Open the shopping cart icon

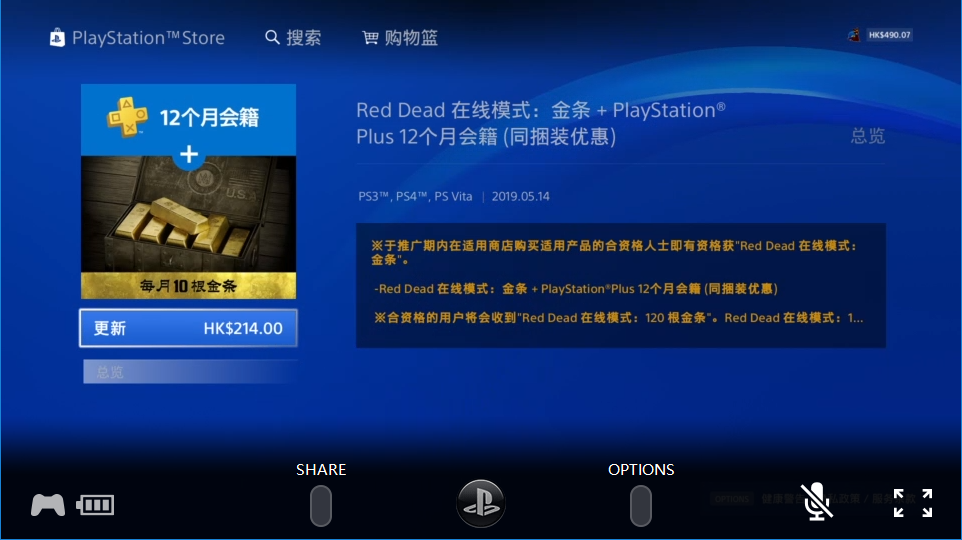pos(370,38)
